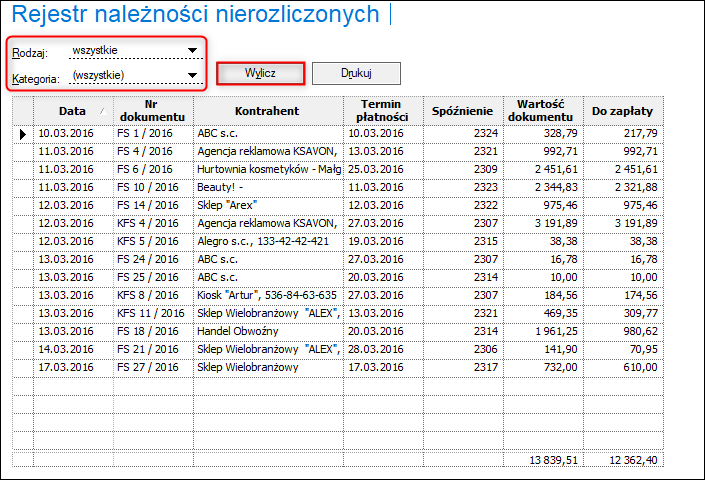Click the Nr dokumentu column header
The width and height of the screenshot is (705, 480).
pyautogui.click(x=153, y=111)
